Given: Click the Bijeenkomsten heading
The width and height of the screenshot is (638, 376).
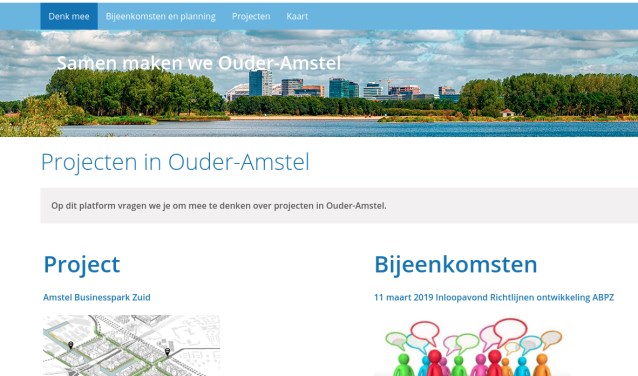Looking at the screenshot, I should [x=456, y=265].
